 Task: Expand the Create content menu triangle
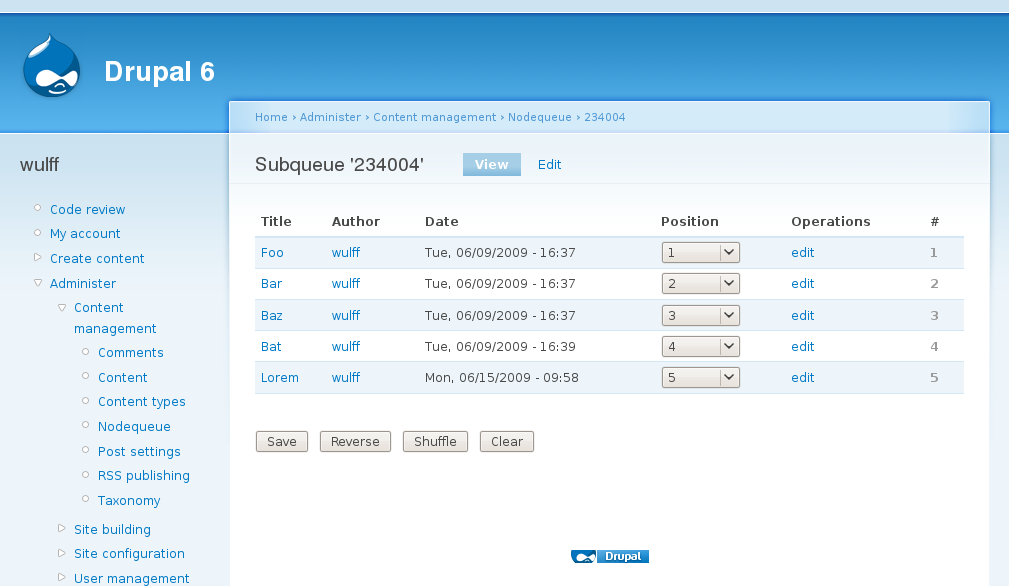[x=37, y=257]
